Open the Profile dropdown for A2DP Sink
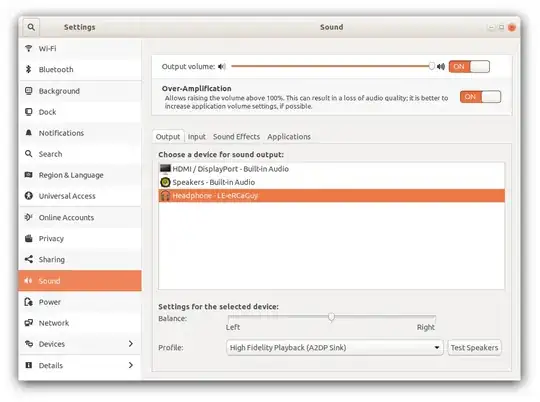 335,348
